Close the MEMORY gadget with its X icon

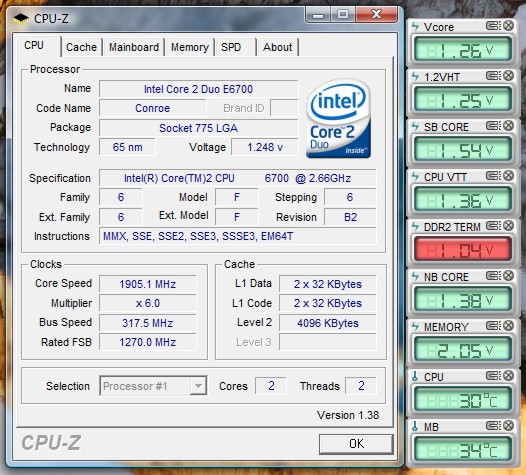click(x=509, y=325)
